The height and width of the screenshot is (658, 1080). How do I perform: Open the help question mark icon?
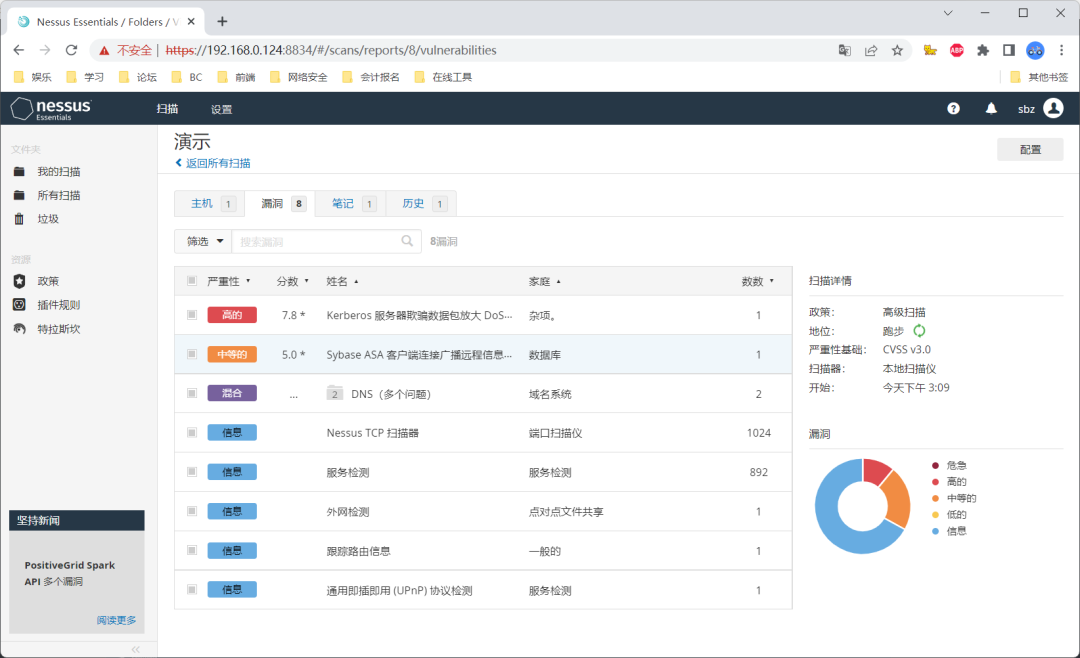953,109
